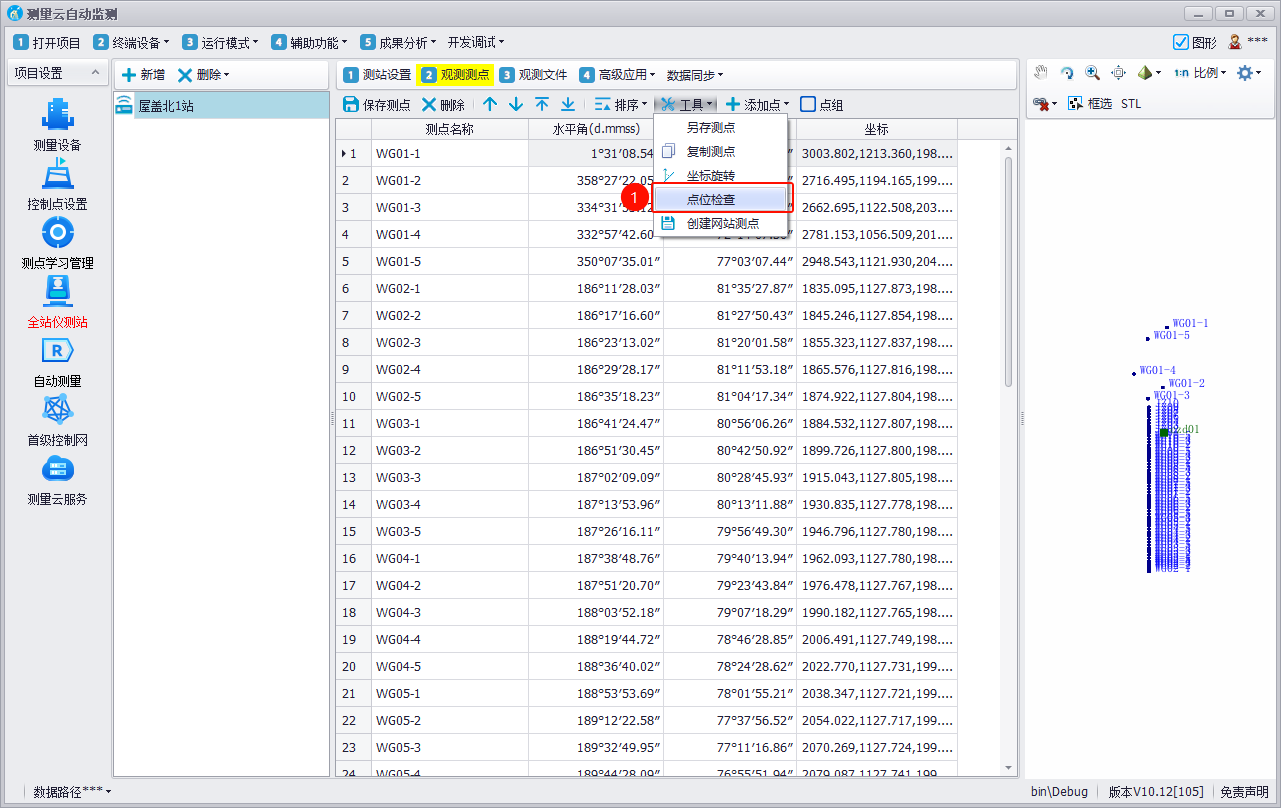Move selected point to top
The image size is (1281, 808).
(541, 104)
